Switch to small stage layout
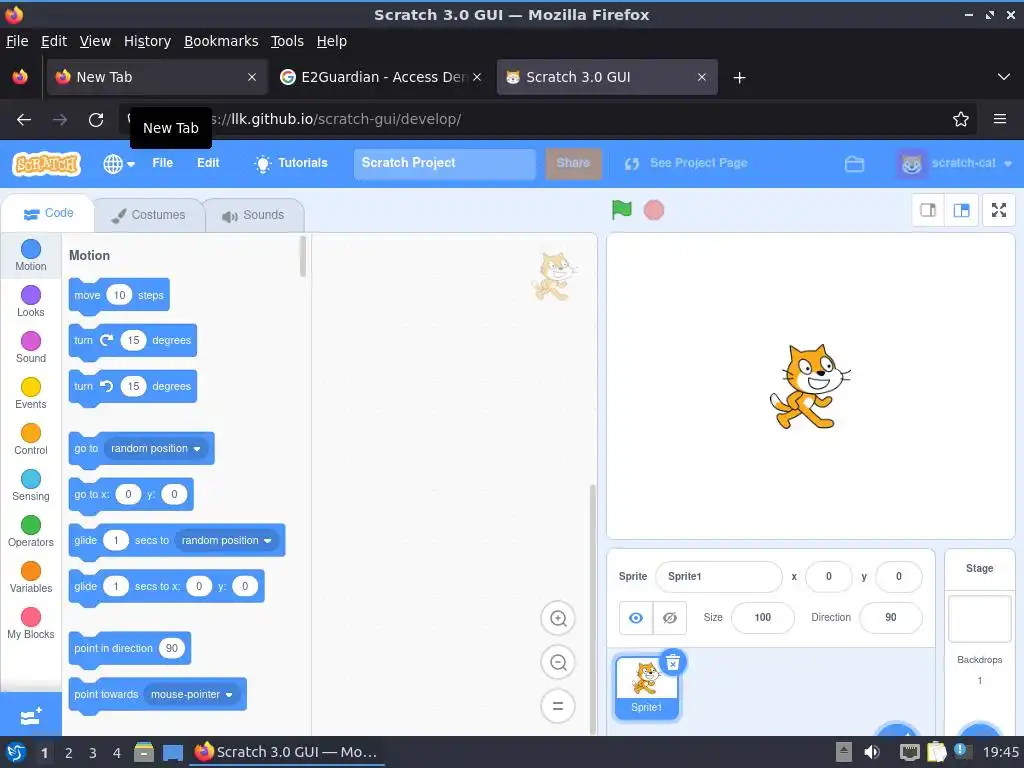1024x768 pixels. pyautogui.click(x=928, y=210)
